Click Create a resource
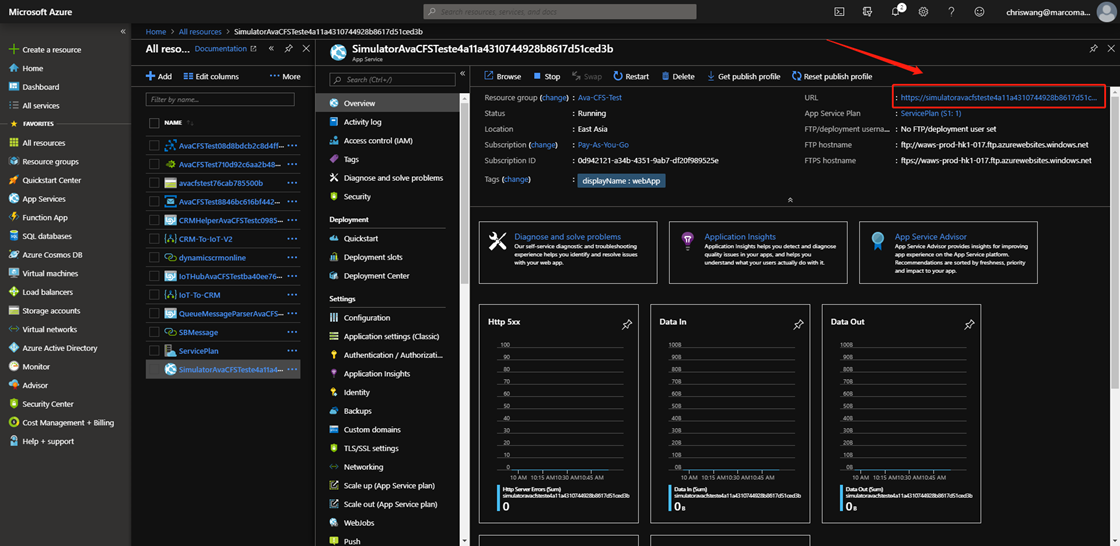This screenshot has width=1120, height=546. (44, 49)
